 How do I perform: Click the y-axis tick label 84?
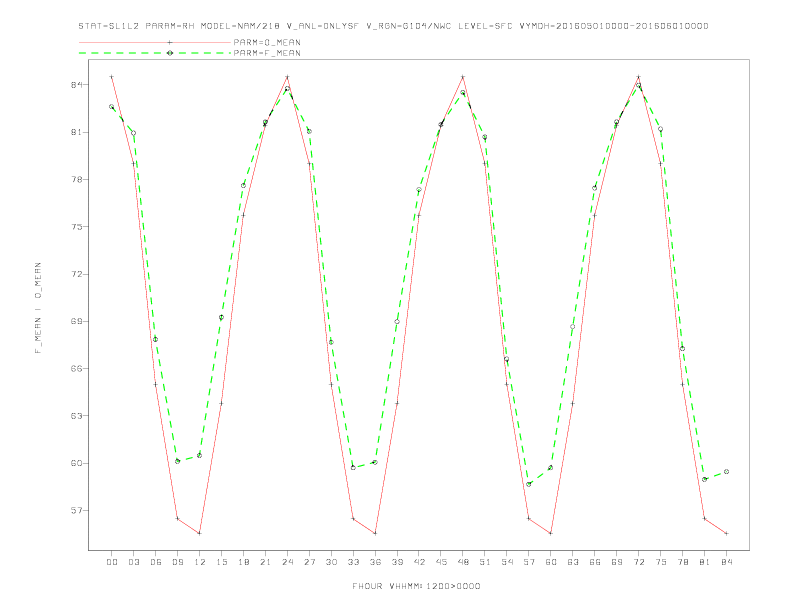pyautogui.click(x=76, y=85)
